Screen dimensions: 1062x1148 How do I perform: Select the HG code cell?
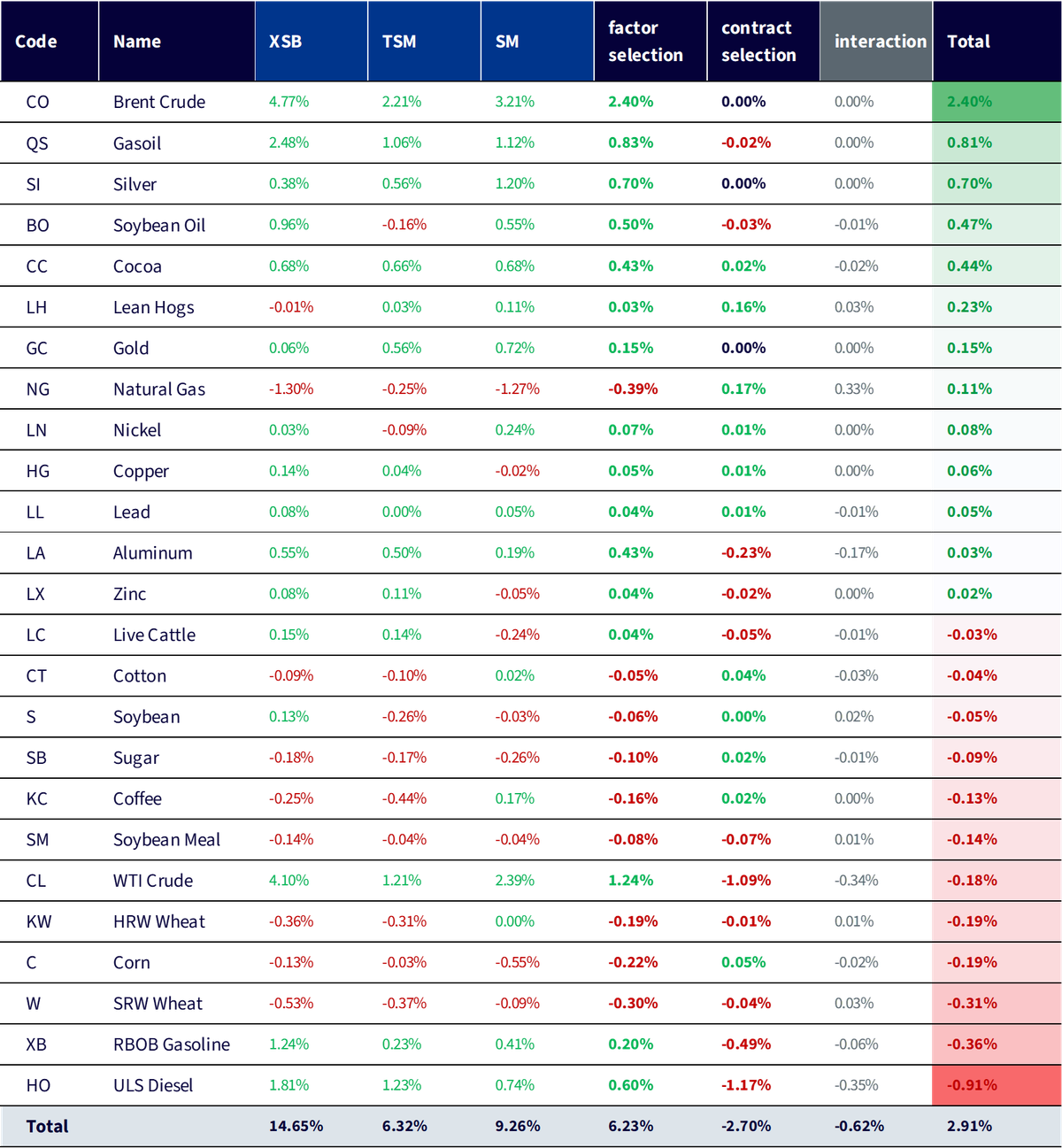[x=37, y=471]
